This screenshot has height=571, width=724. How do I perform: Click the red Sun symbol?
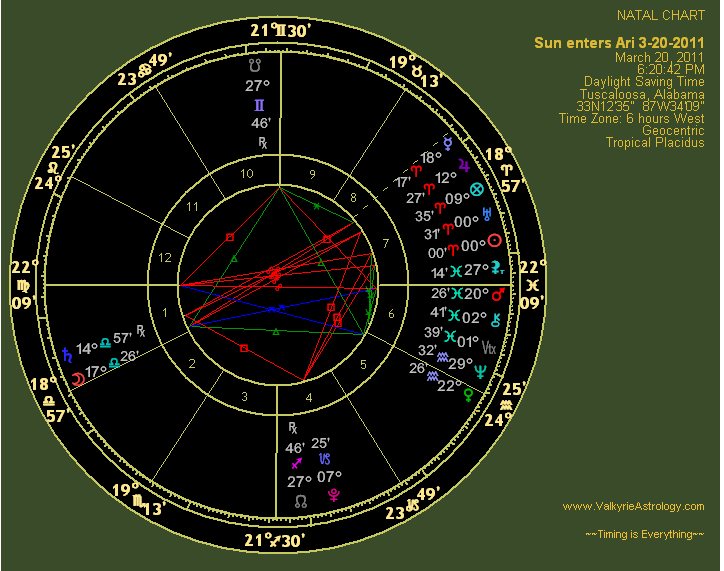493,240
